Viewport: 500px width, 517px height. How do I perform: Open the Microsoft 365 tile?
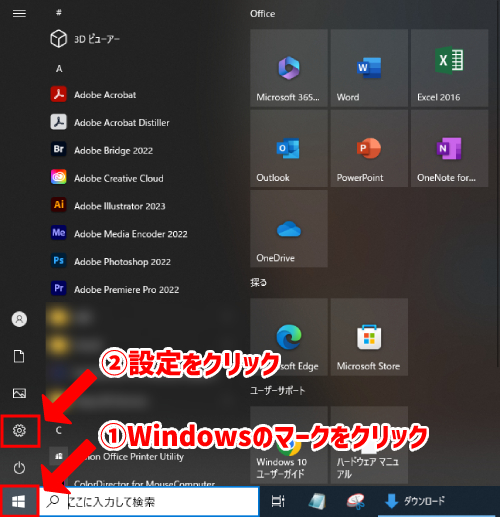click(289, 68)
